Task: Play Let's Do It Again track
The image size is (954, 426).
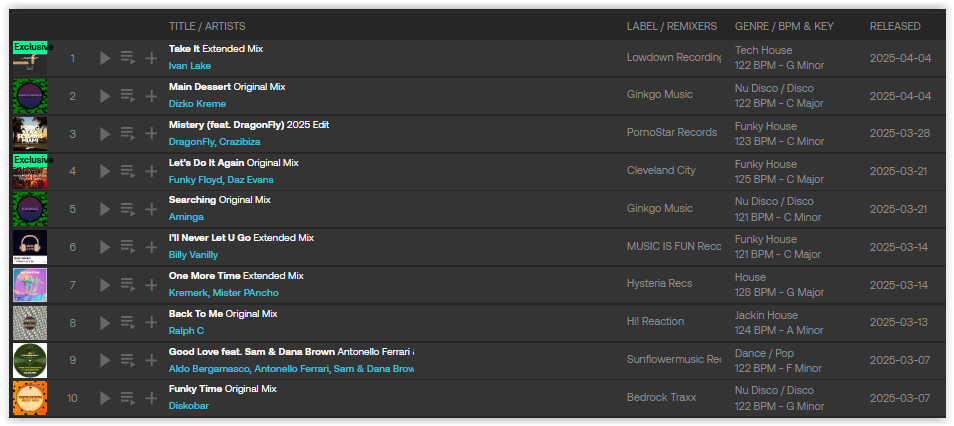Action: point(105,172)
